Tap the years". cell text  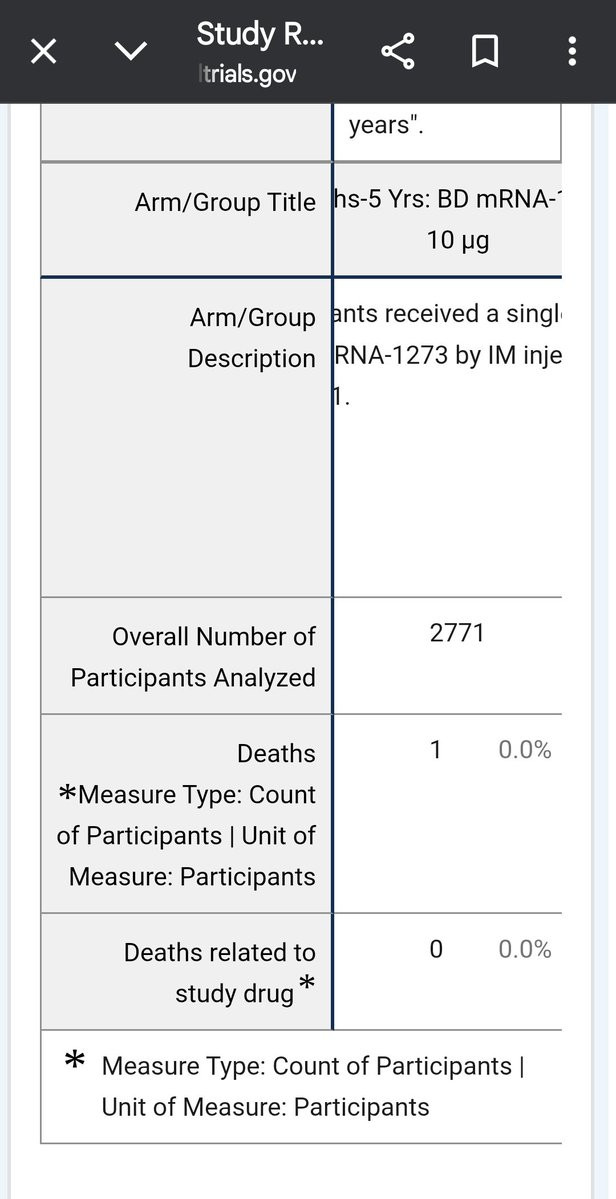pyautogui.click(x=386, y=127)
